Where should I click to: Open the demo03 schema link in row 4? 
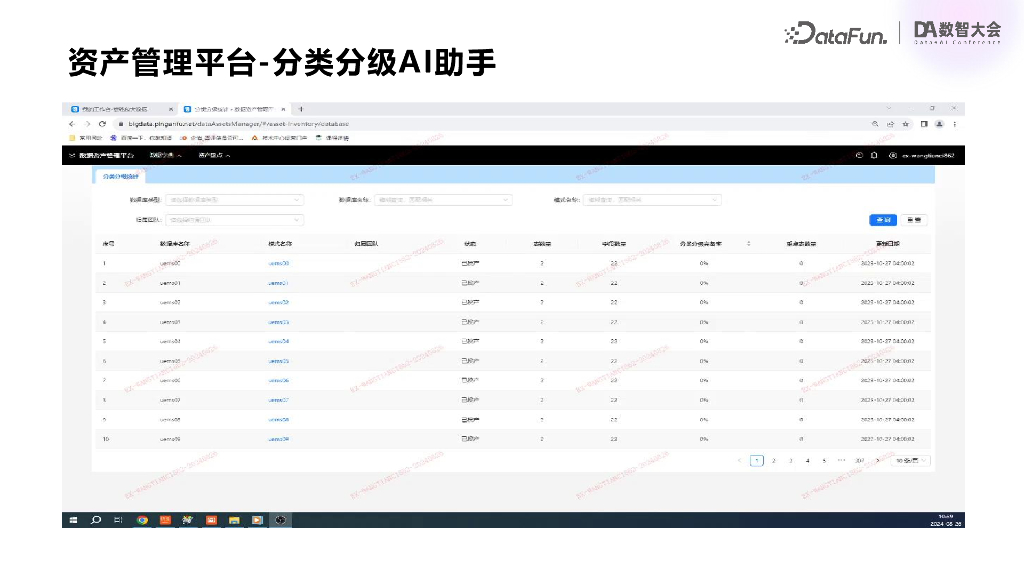[278, 322]
